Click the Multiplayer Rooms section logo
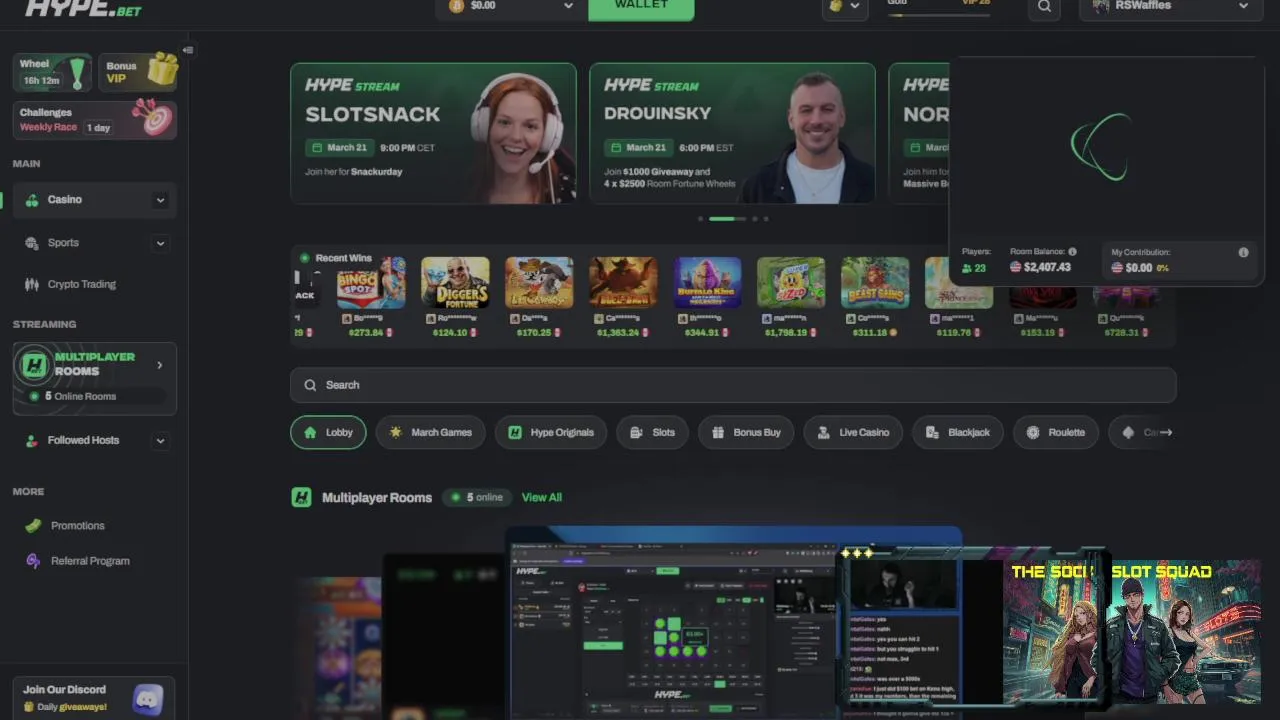 coord(301,497)
